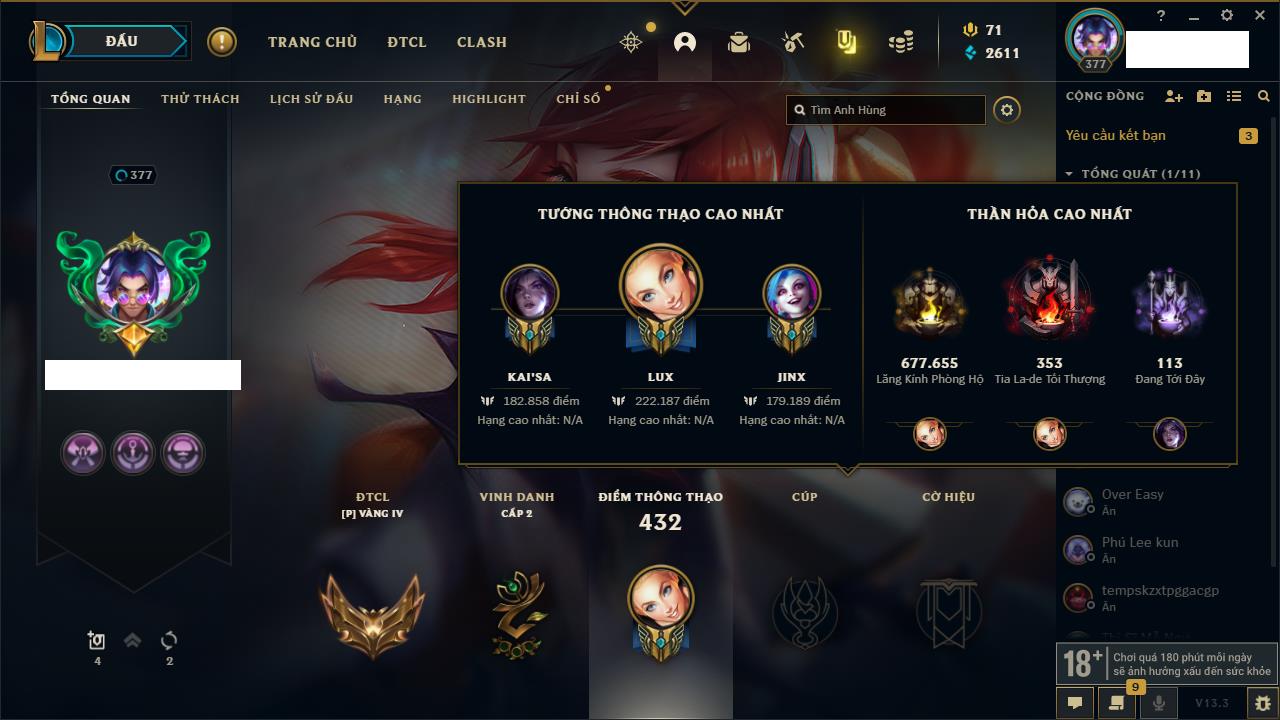Open the chat bubble icon at bottom
This screenshot has width=1280, height=720.
tap(1075, 703)
